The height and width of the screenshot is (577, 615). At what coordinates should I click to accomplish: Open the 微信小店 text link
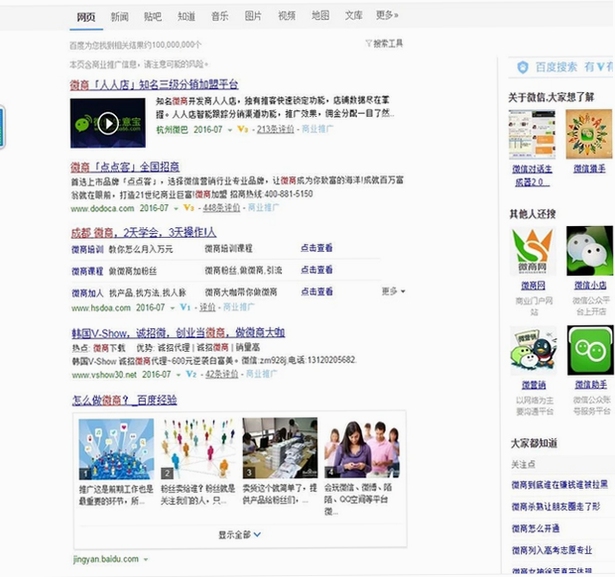tap(590, 285)
